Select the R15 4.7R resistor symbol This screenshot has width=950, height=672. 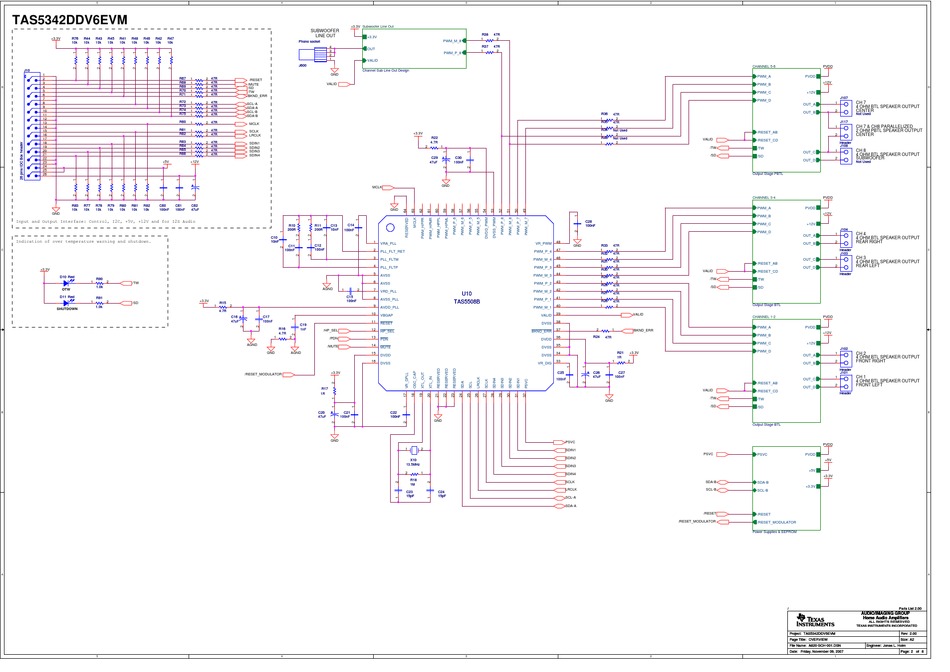tap(222, 307)
